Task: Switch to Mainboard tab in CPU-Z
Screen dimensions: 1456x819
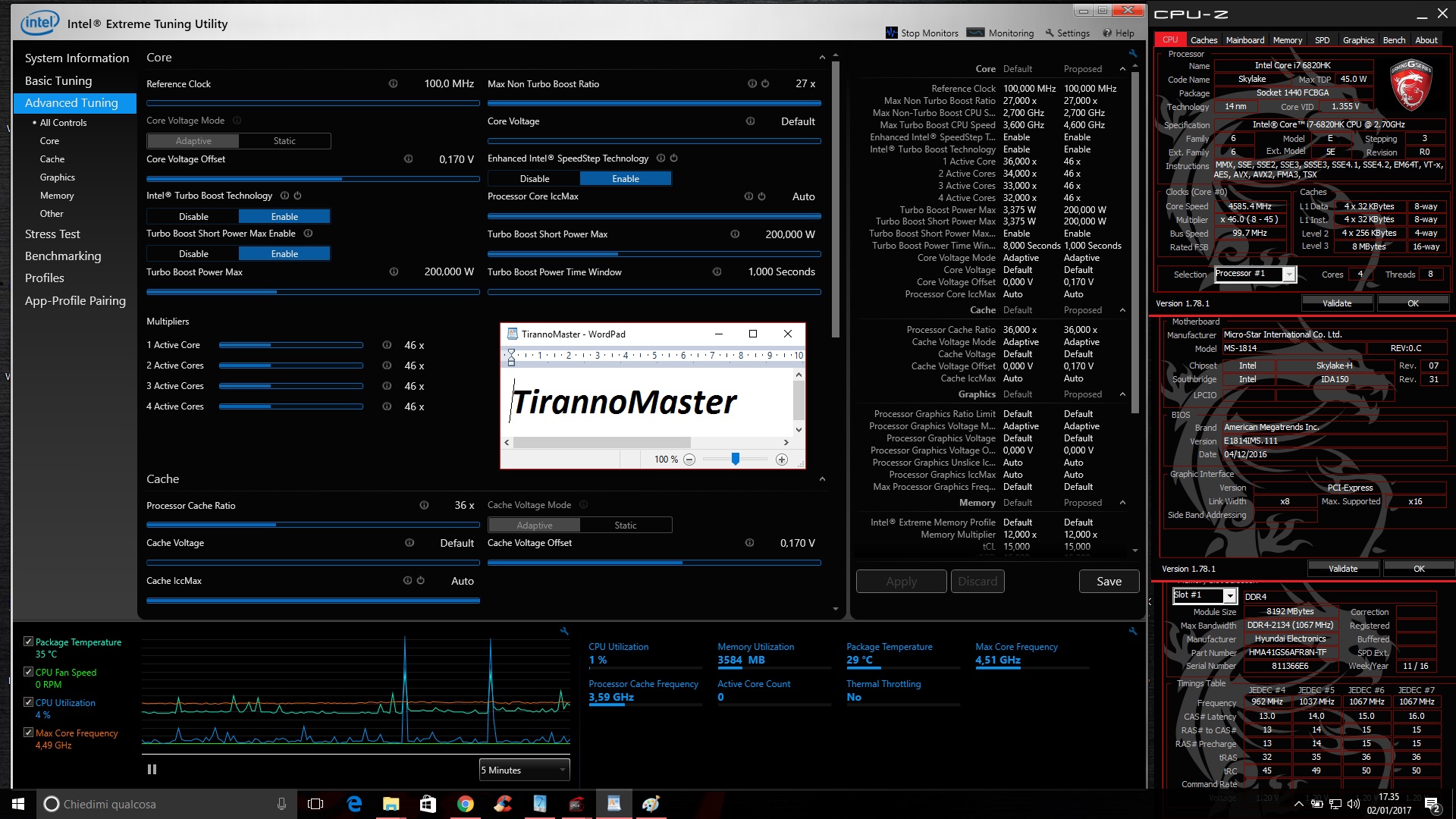Action: click(x=1244, y=40)
